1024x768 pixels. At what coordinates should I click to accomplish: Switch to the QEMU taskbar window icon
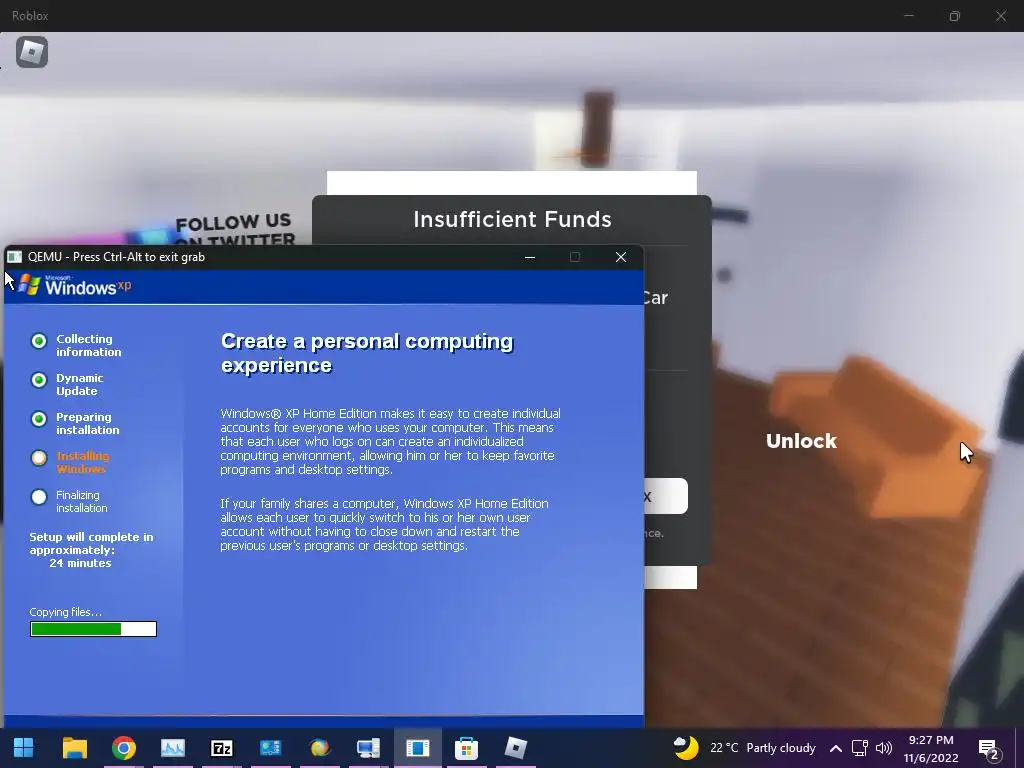tap(417, 748)
